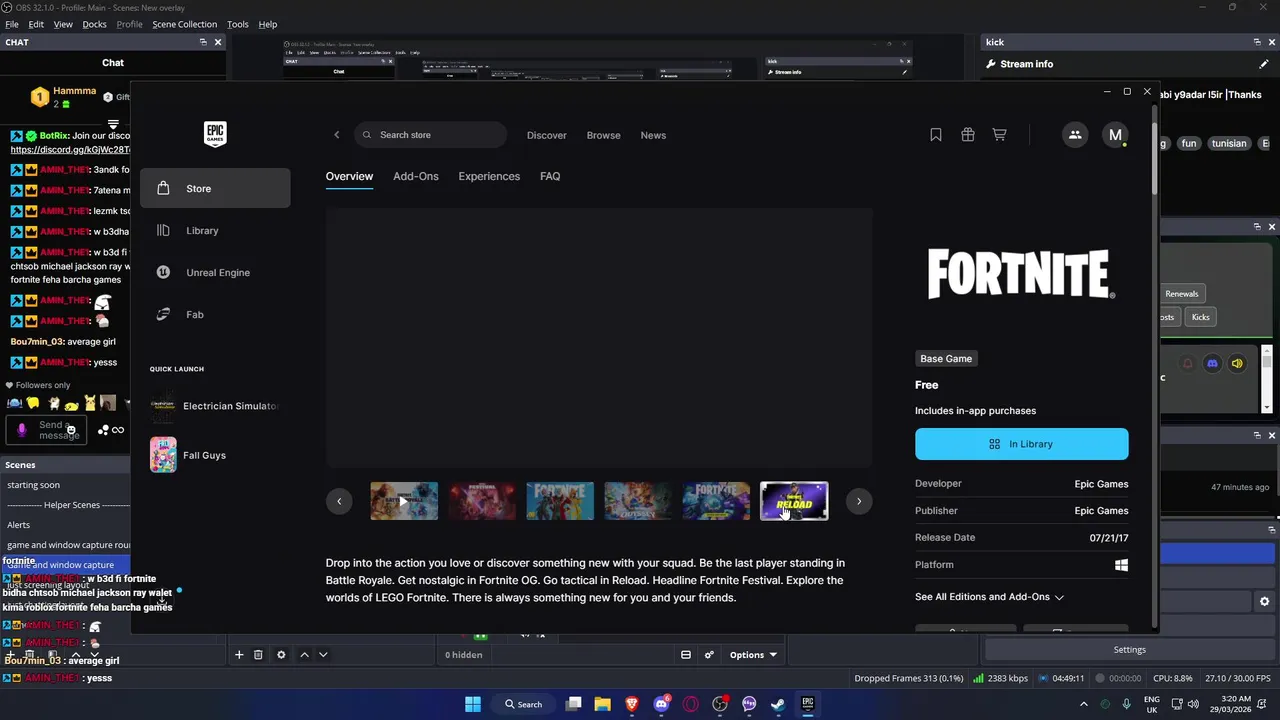
Task: Open the Discover link
Action: click(x=547, y=135)
